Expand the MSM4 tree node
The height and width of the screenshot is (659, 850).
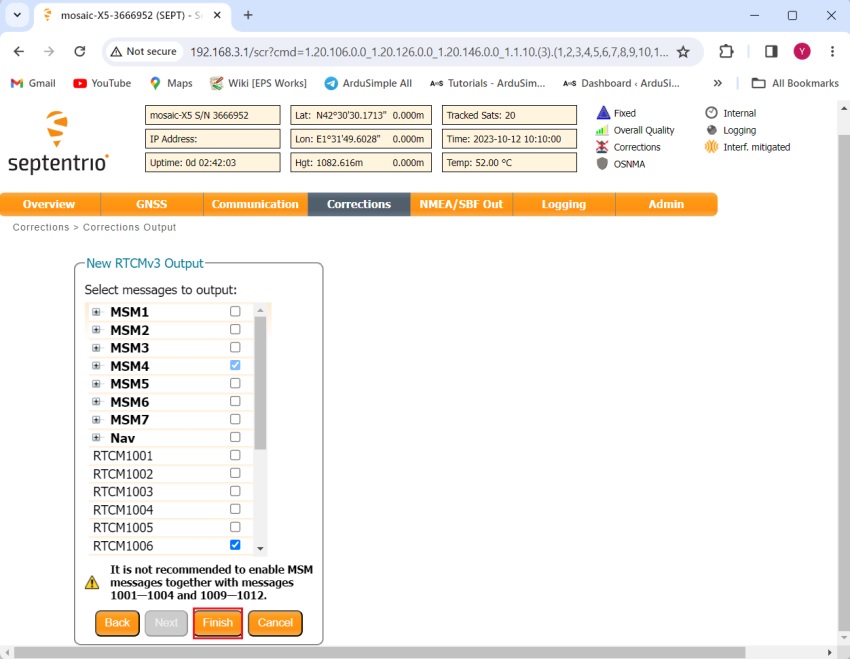tap(97, 366)
